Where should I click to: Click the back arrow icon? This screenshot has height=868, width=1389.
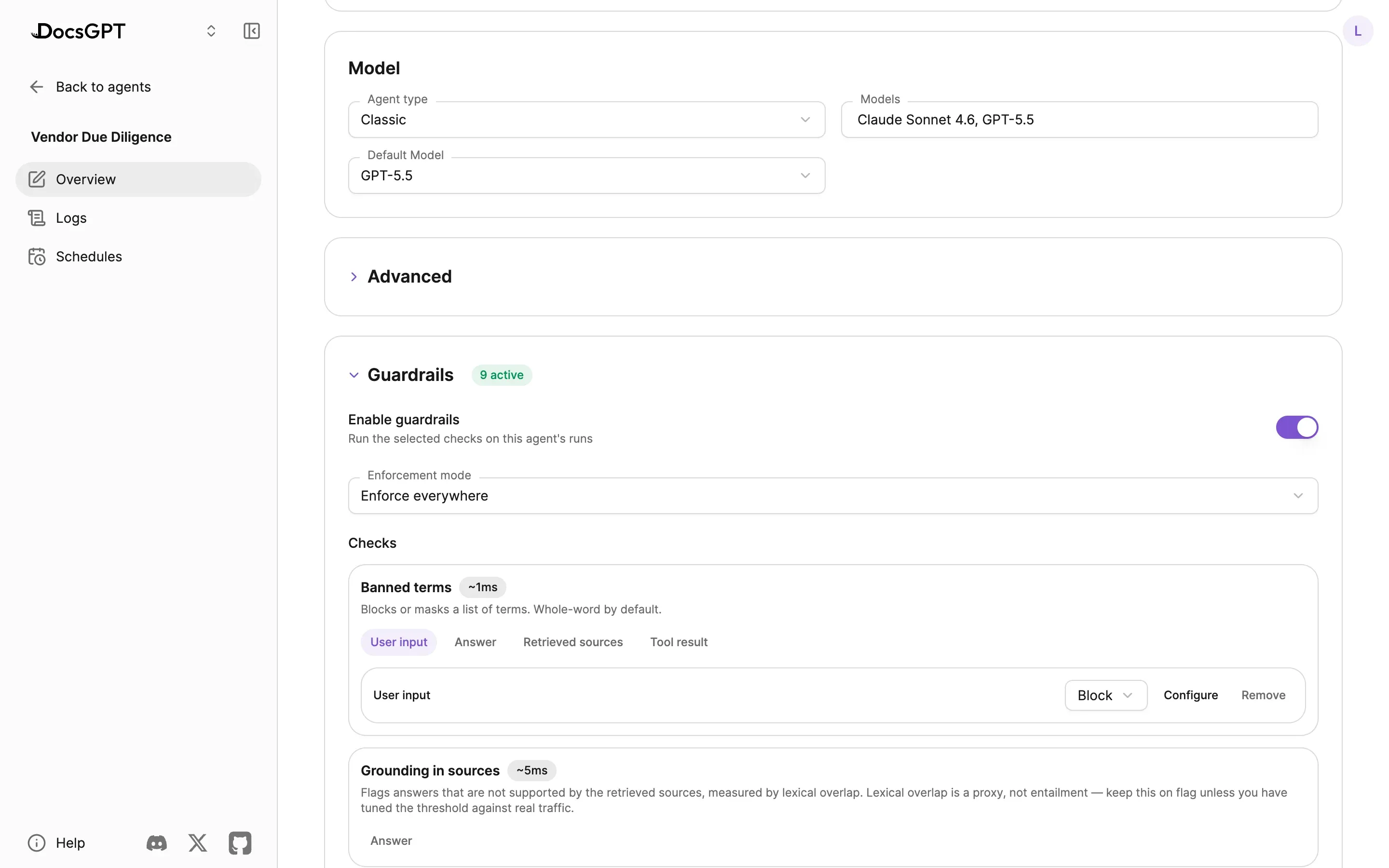click(37, 87)
